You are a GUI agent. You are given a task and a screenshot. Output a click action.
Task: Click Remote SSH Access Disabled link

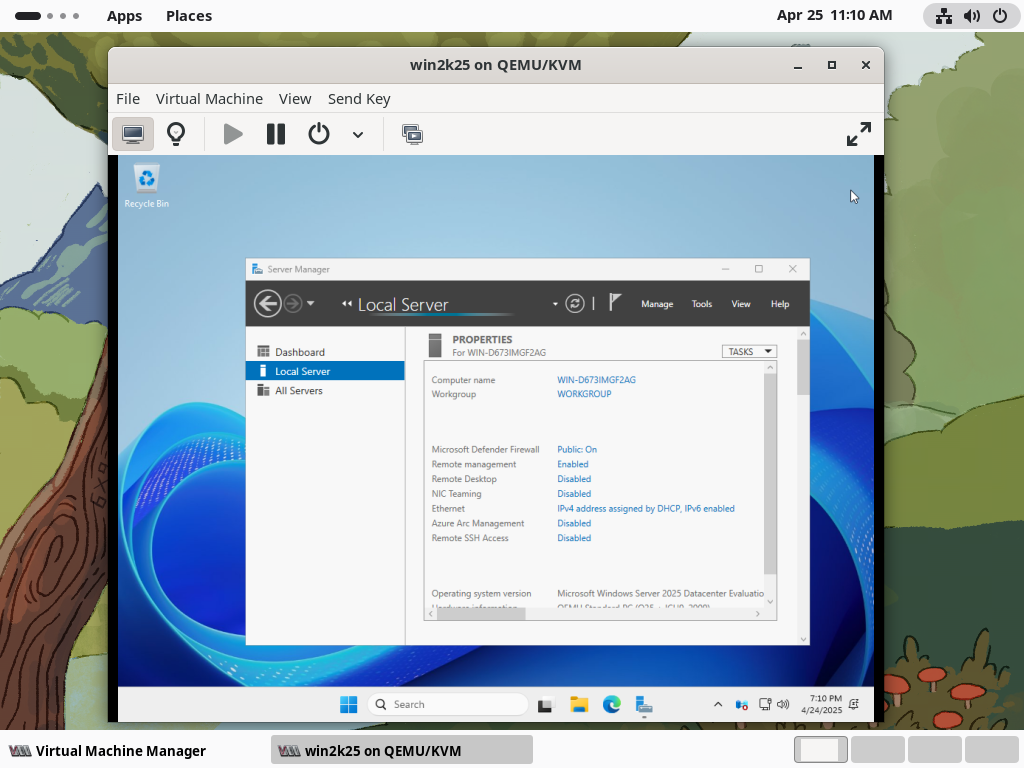point(574,538)
